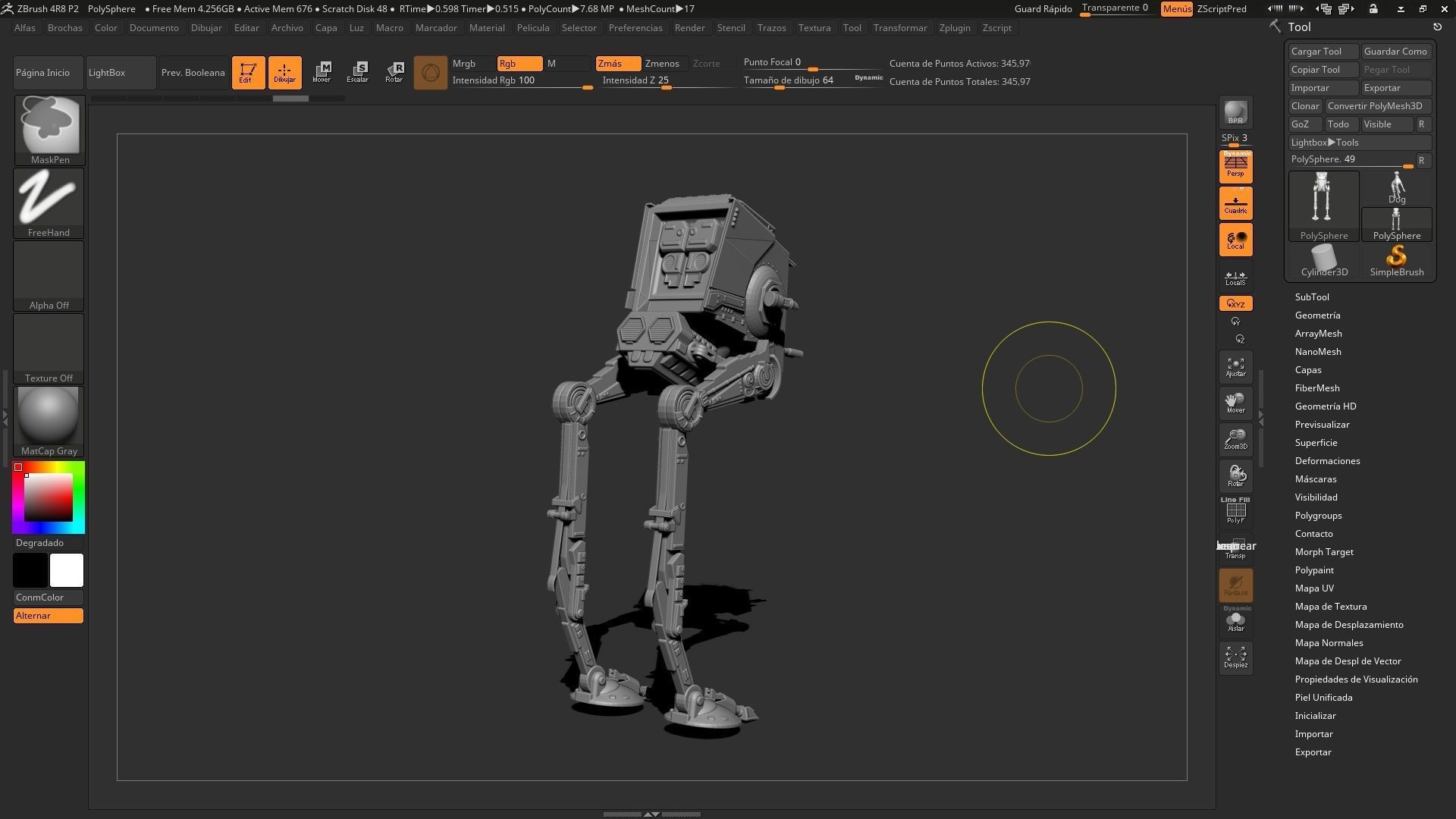Expand the Máscaras section
Screen dimensions: 1456x819
[x=1316, y=479]
